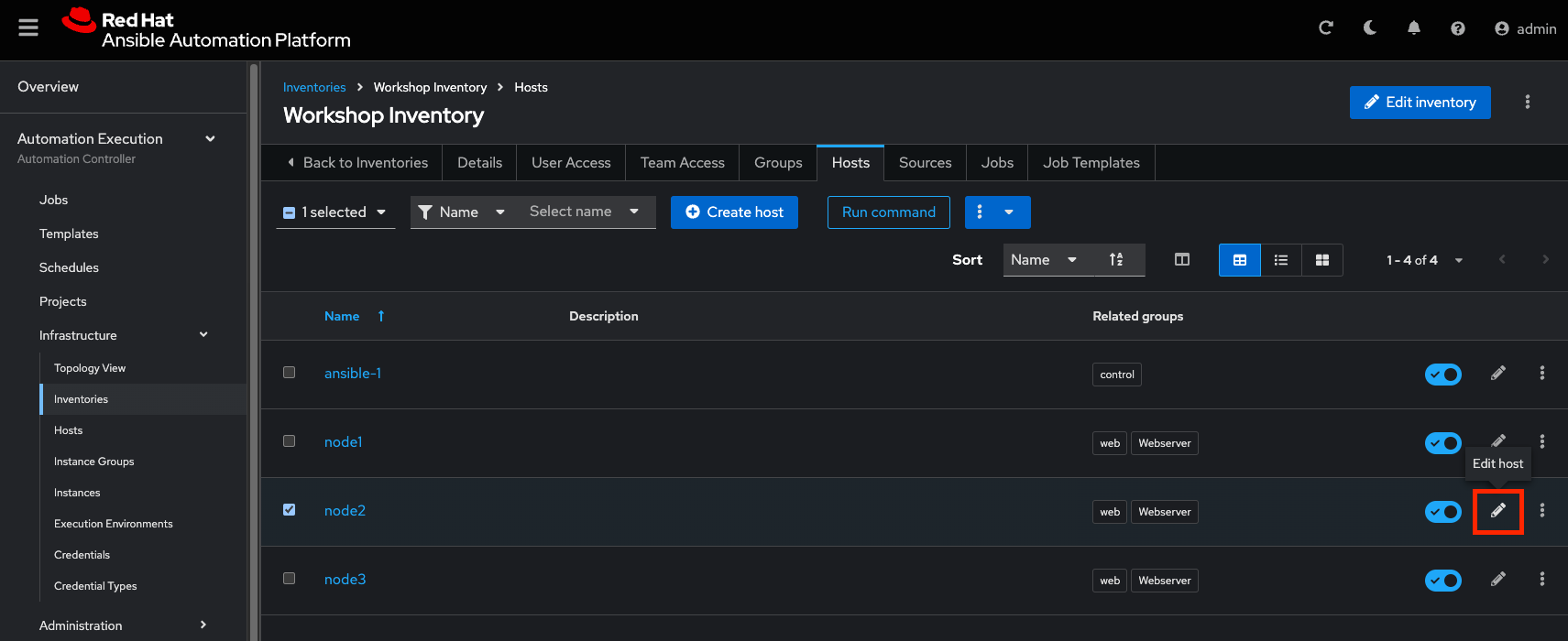Viewport: 1568px width, 641px height.
Task: Open the help question mark icon
Action: [x=1457, y=28]
